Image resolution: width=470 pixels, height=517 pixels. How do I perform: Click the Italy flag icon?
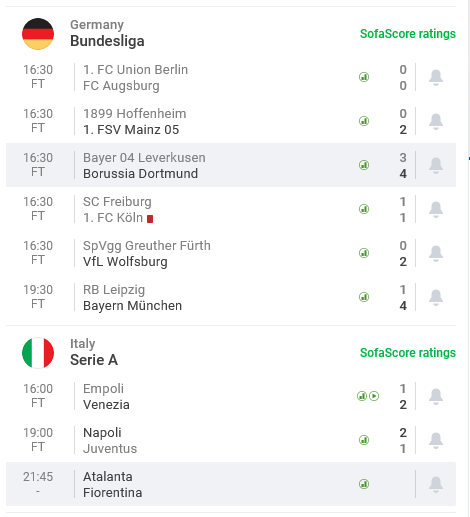click(x=38, y=353)
